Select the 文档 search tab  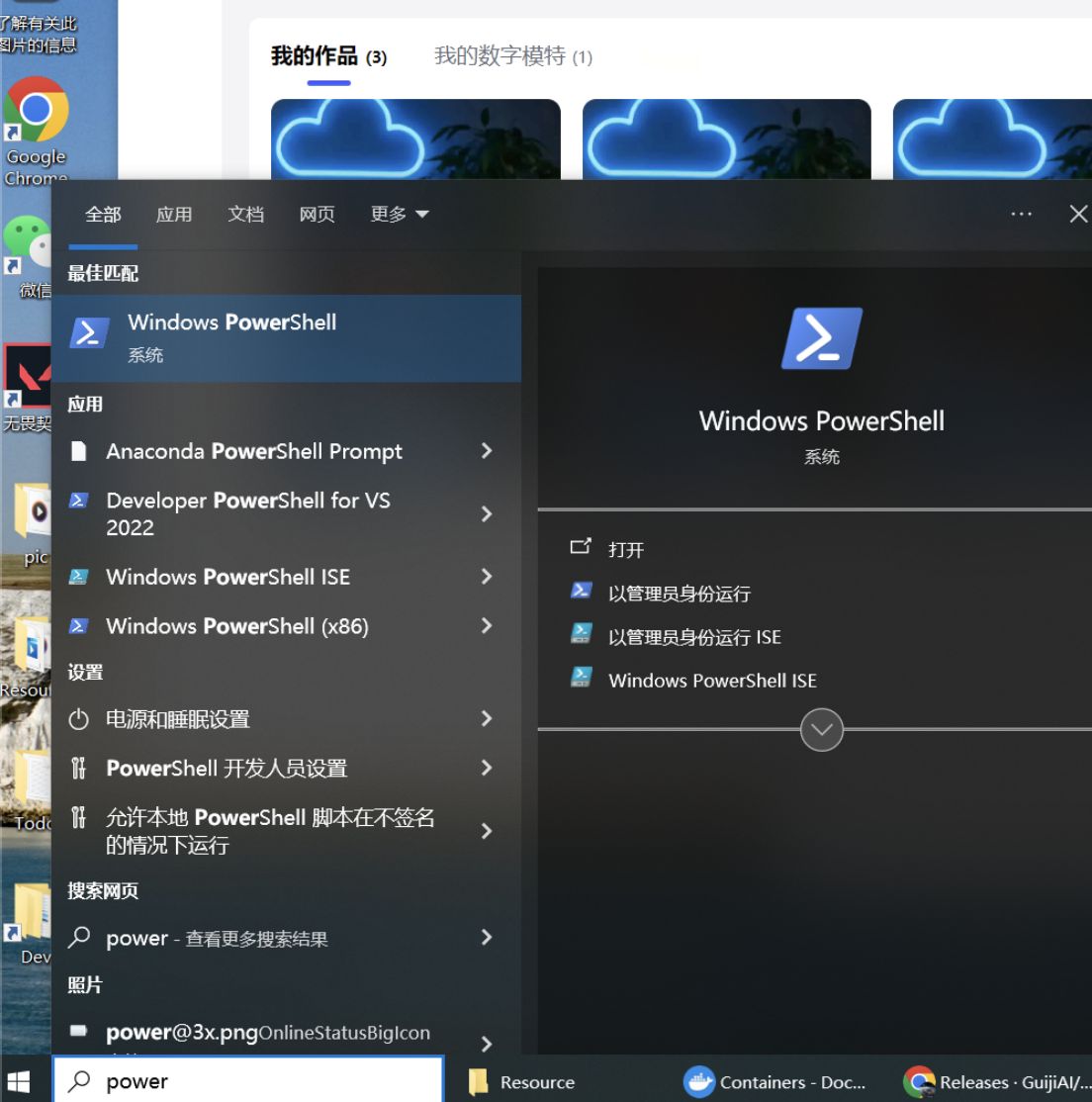click(246, 214)
